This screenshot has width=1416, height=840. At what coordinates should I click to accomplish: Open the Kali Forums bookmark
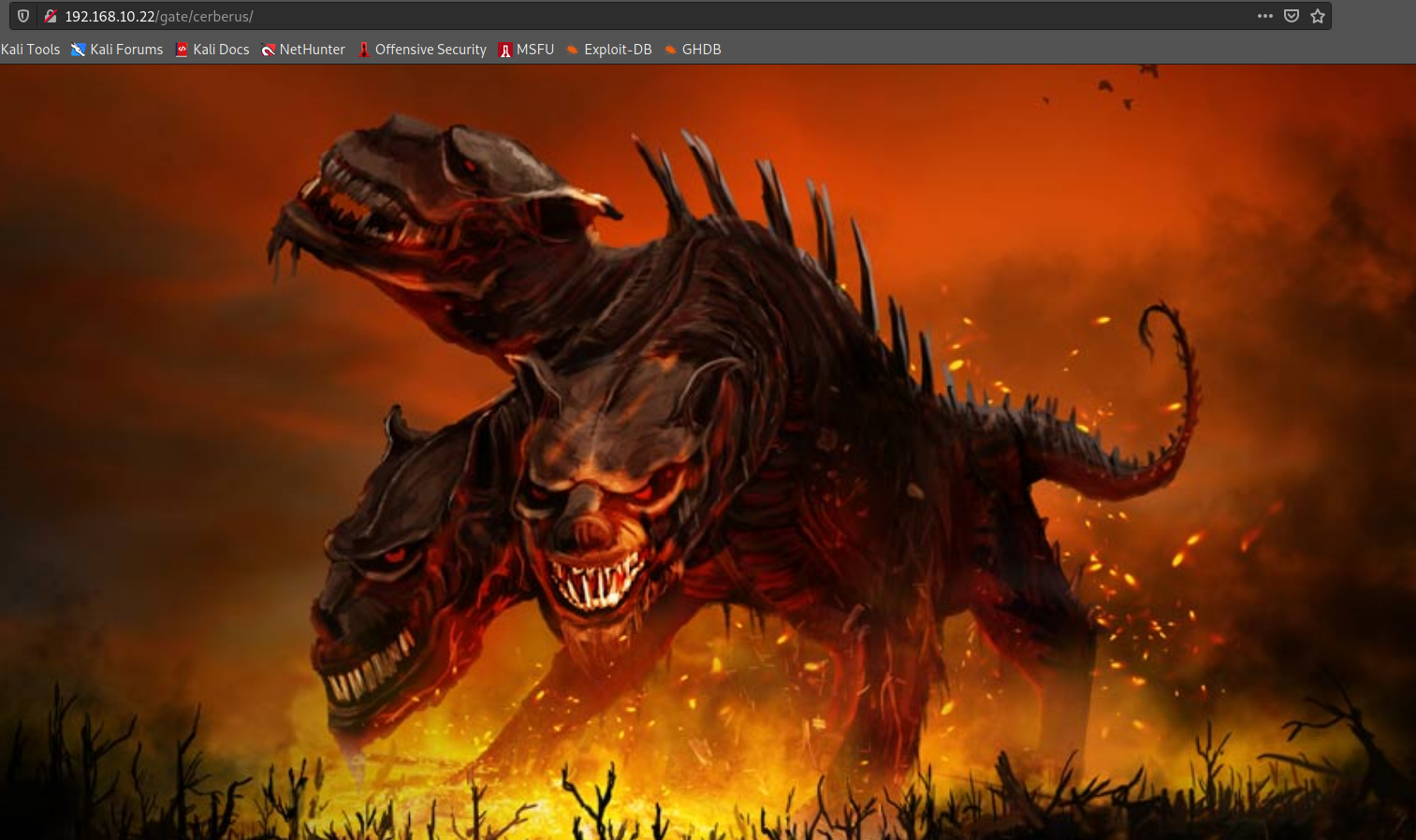pos(117,50)
